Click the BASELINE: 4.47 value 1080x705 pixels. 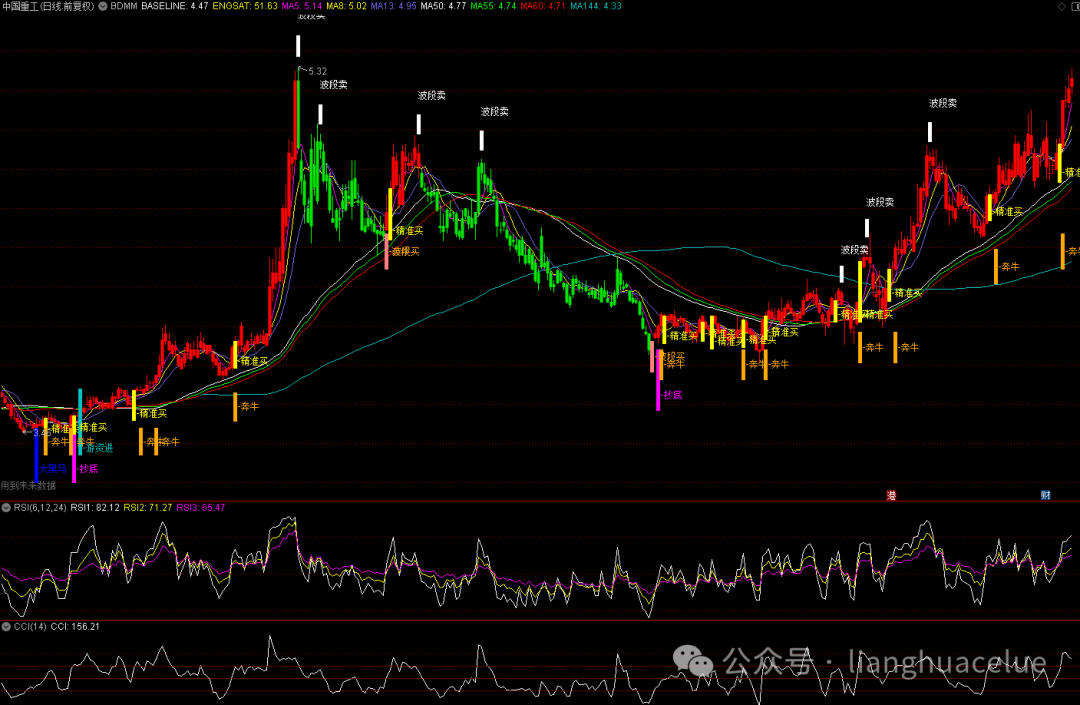[x=174, y=6]
